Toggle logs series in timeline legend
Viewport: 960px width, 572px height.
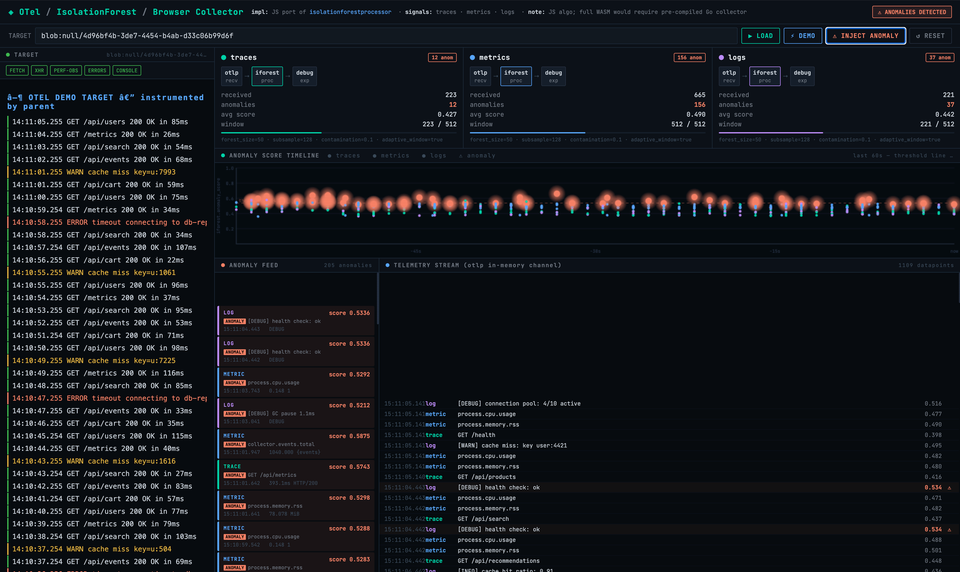point(434,156)
